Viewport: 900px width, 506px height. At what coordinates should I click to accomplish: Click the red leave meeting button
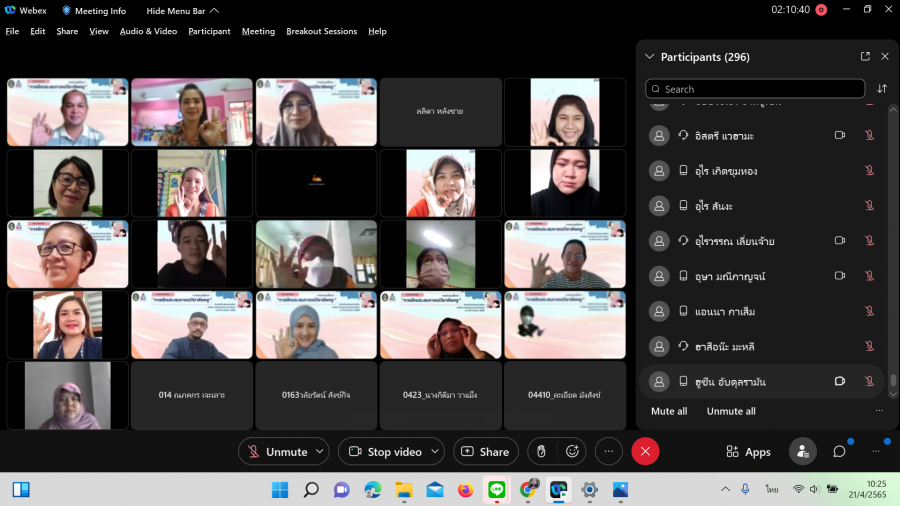pos(645,452)
